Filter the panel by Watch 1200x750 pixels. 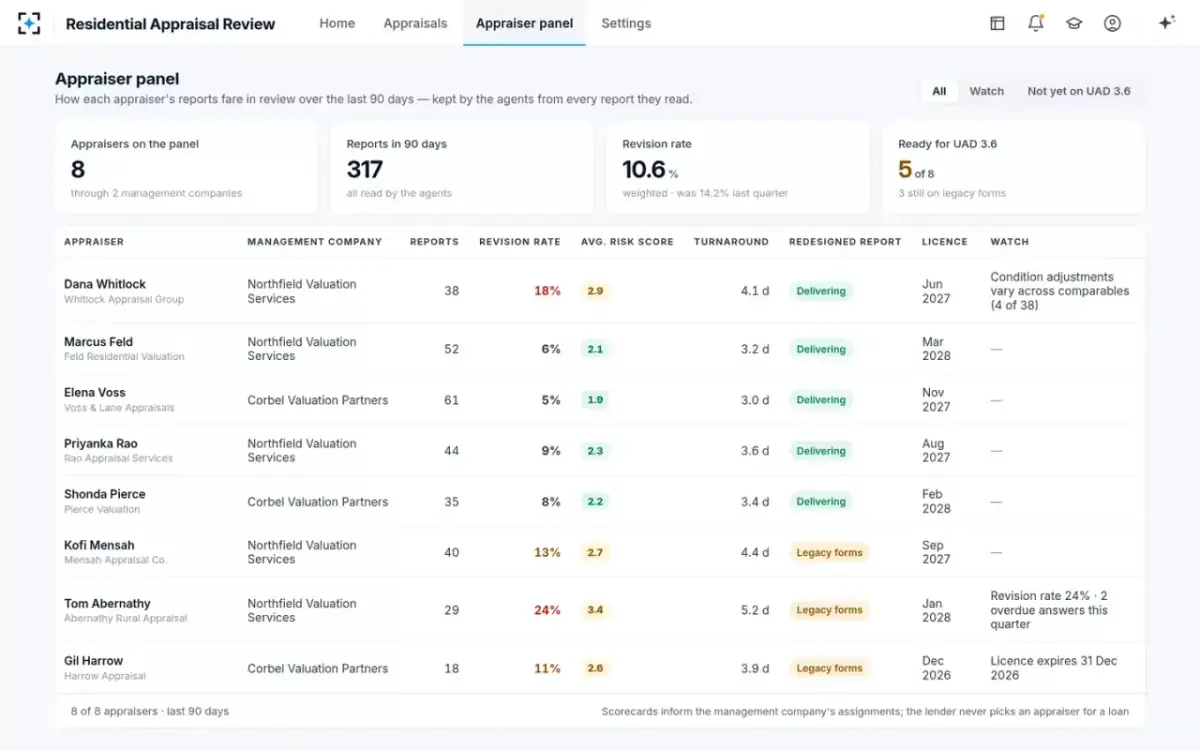click(x=986, y=91)
